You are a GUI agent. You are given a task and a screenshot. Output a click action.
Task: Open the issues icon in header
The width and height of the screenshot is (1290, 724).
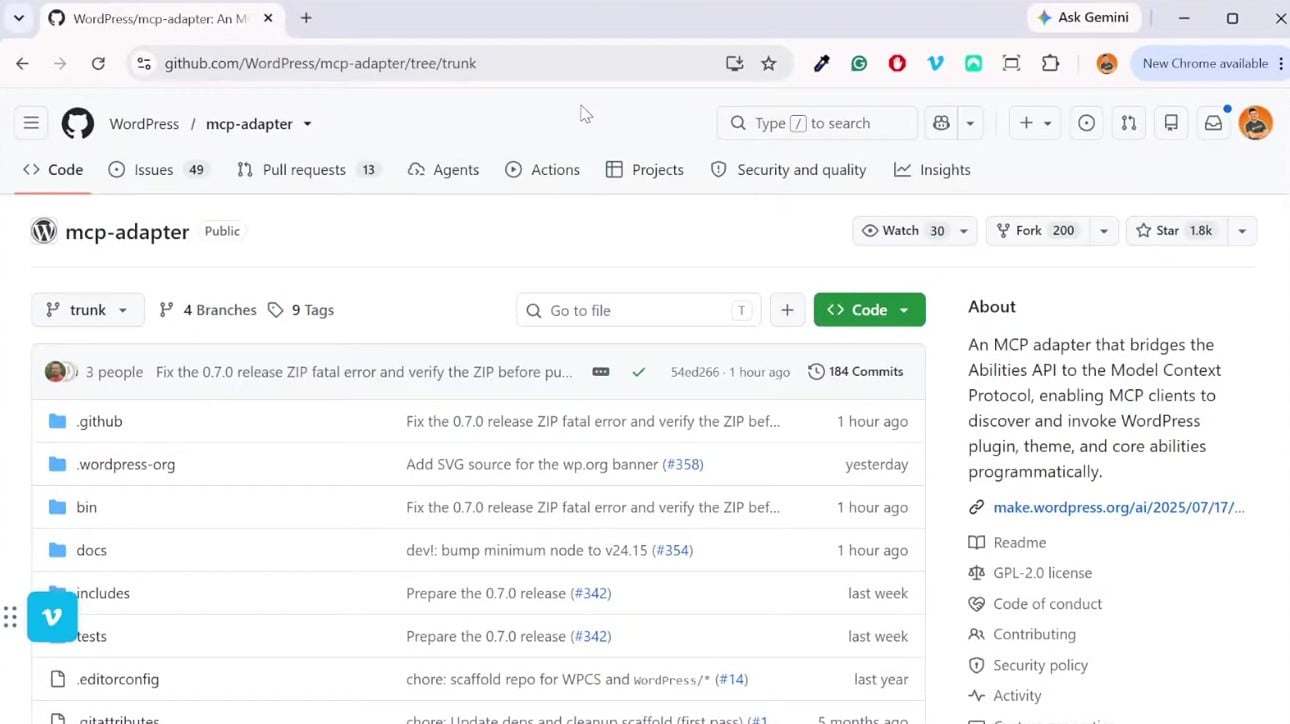point(1086,123)
